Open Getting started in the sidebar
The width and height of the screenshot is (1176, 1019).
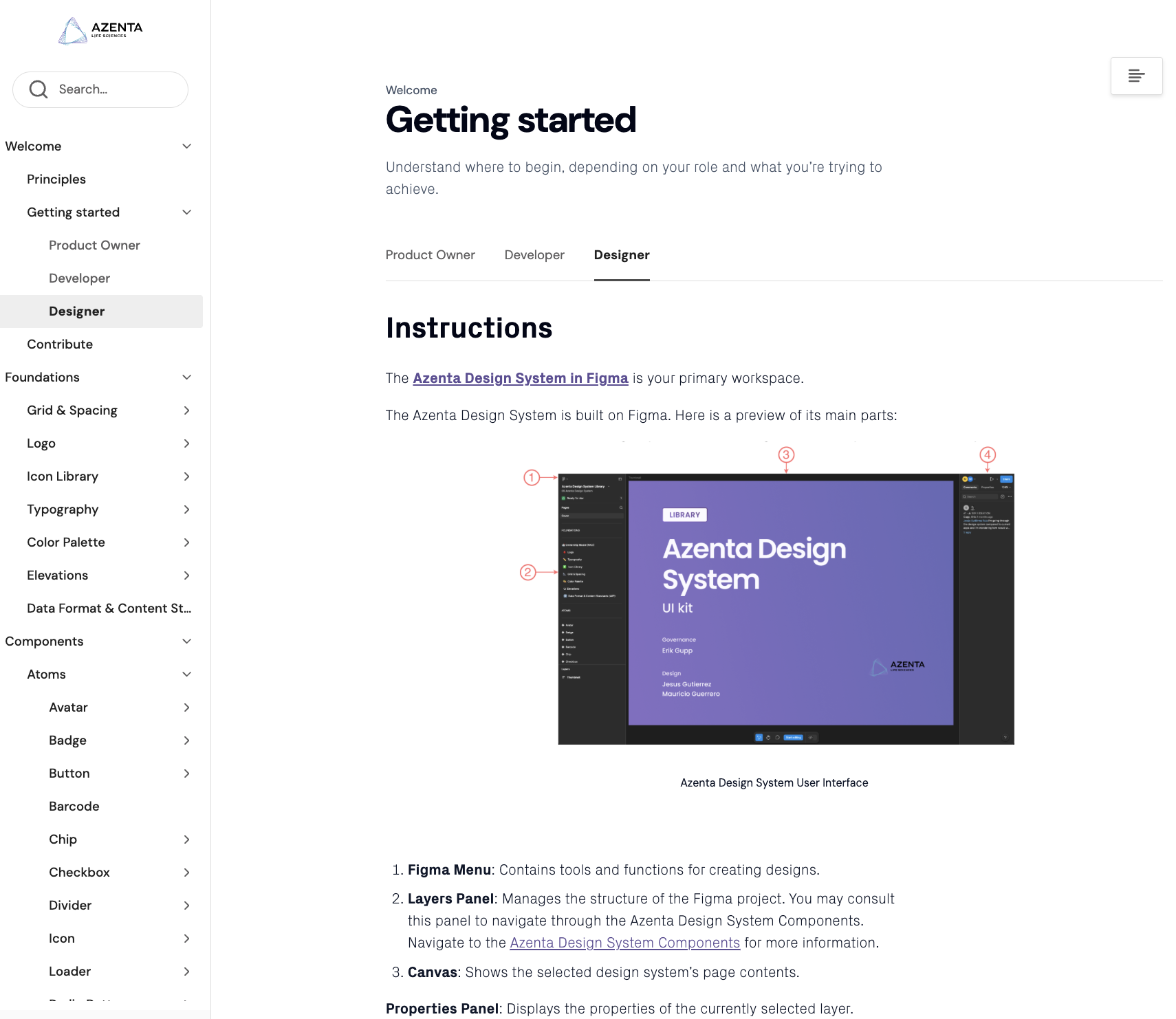[x=73, y=212]
